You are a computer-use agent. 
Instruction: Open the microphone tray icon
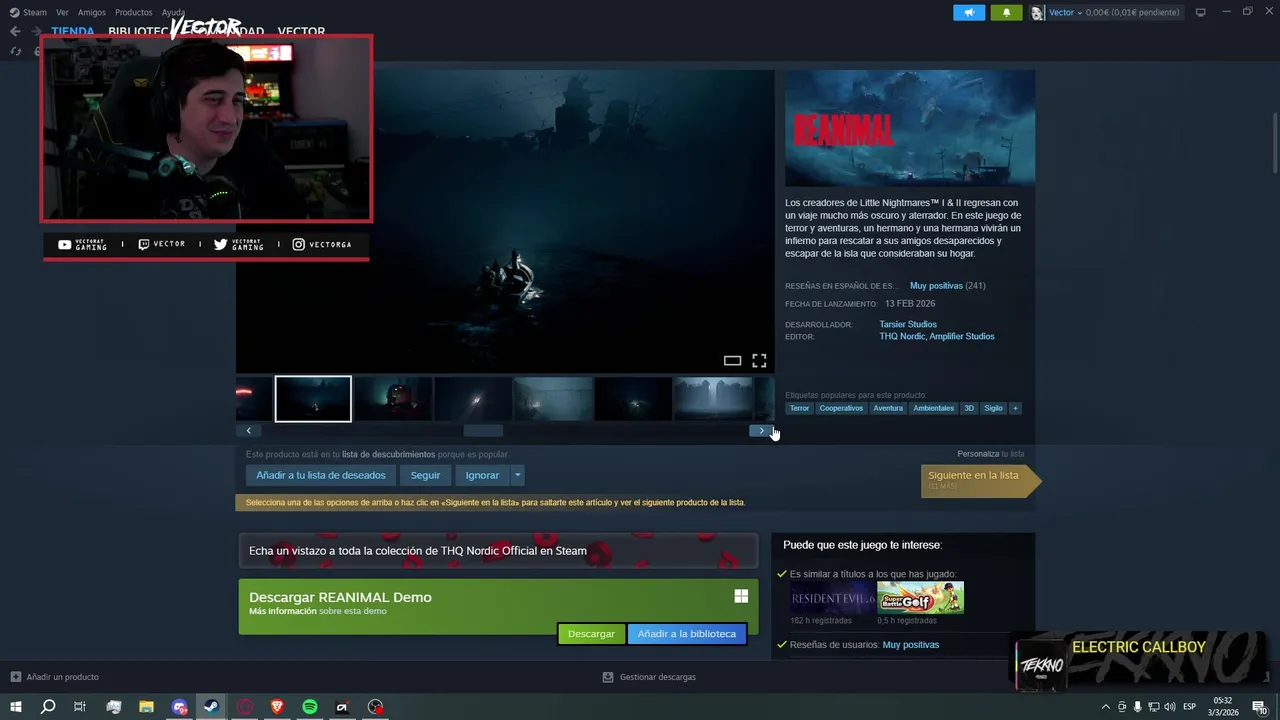[1137, 707]
